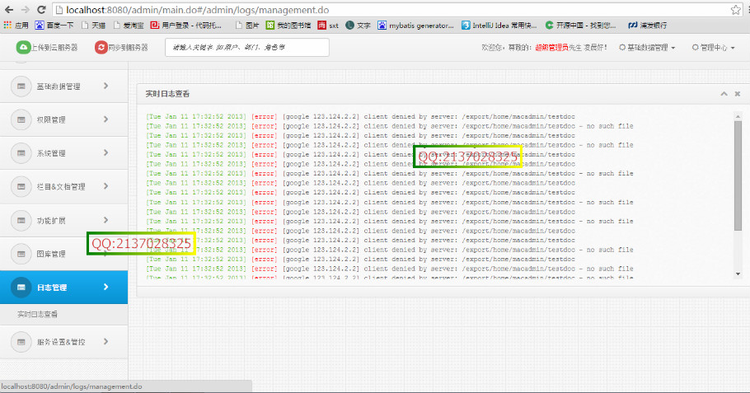Open the 文字 bookmark
The width and height of the screenshot is (750, 393).
tap(358, 25)
